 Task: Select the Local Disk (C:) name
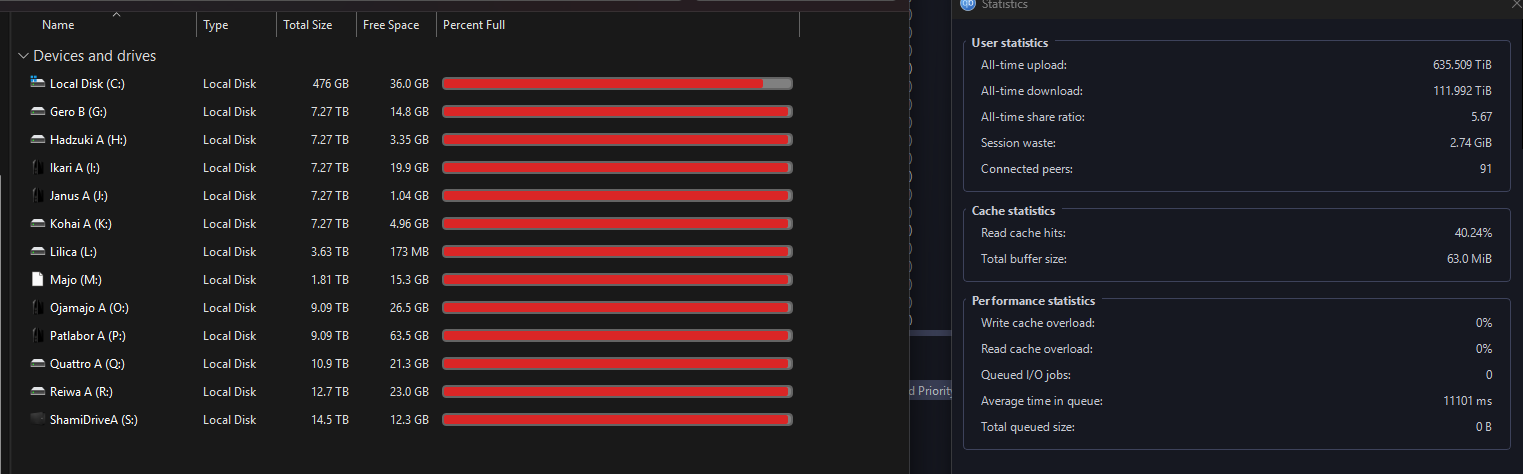(x=87, y=84)
